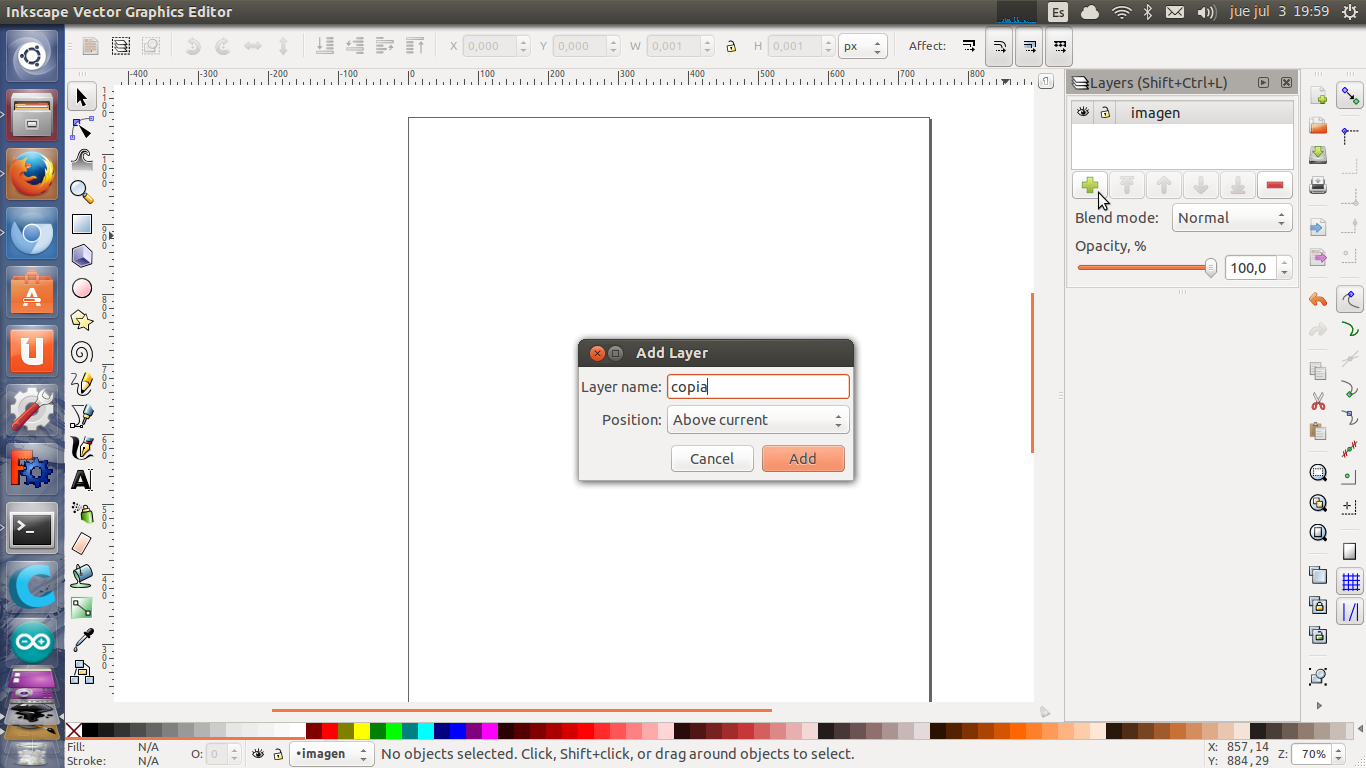1366x768 pixels.
Task: Cancel the Add Layer dialog
Action: 712,459
